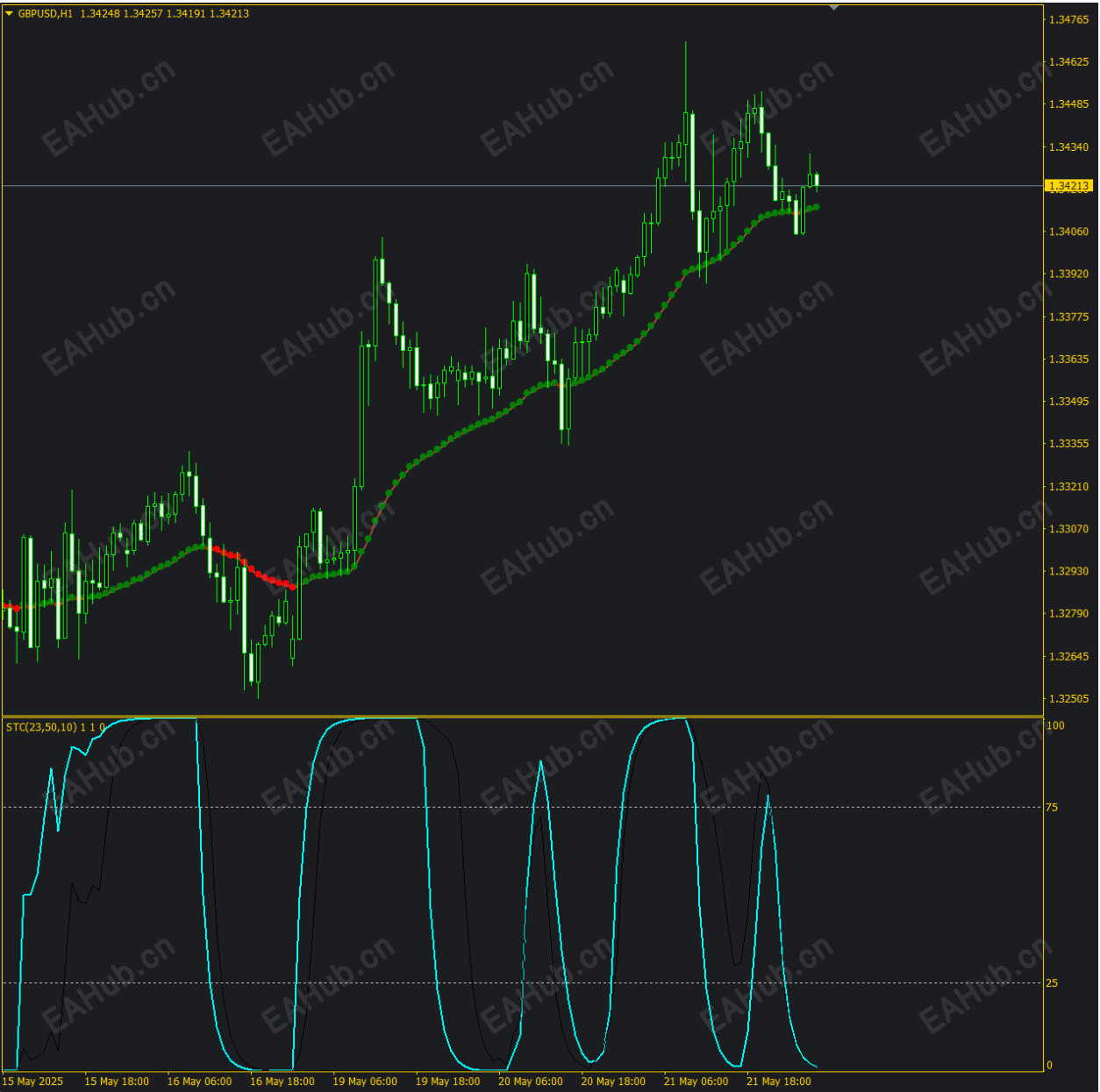Click time axis label 19 May 18:00
The image size is (1100, 1092).
click(x=447, y=1081)
